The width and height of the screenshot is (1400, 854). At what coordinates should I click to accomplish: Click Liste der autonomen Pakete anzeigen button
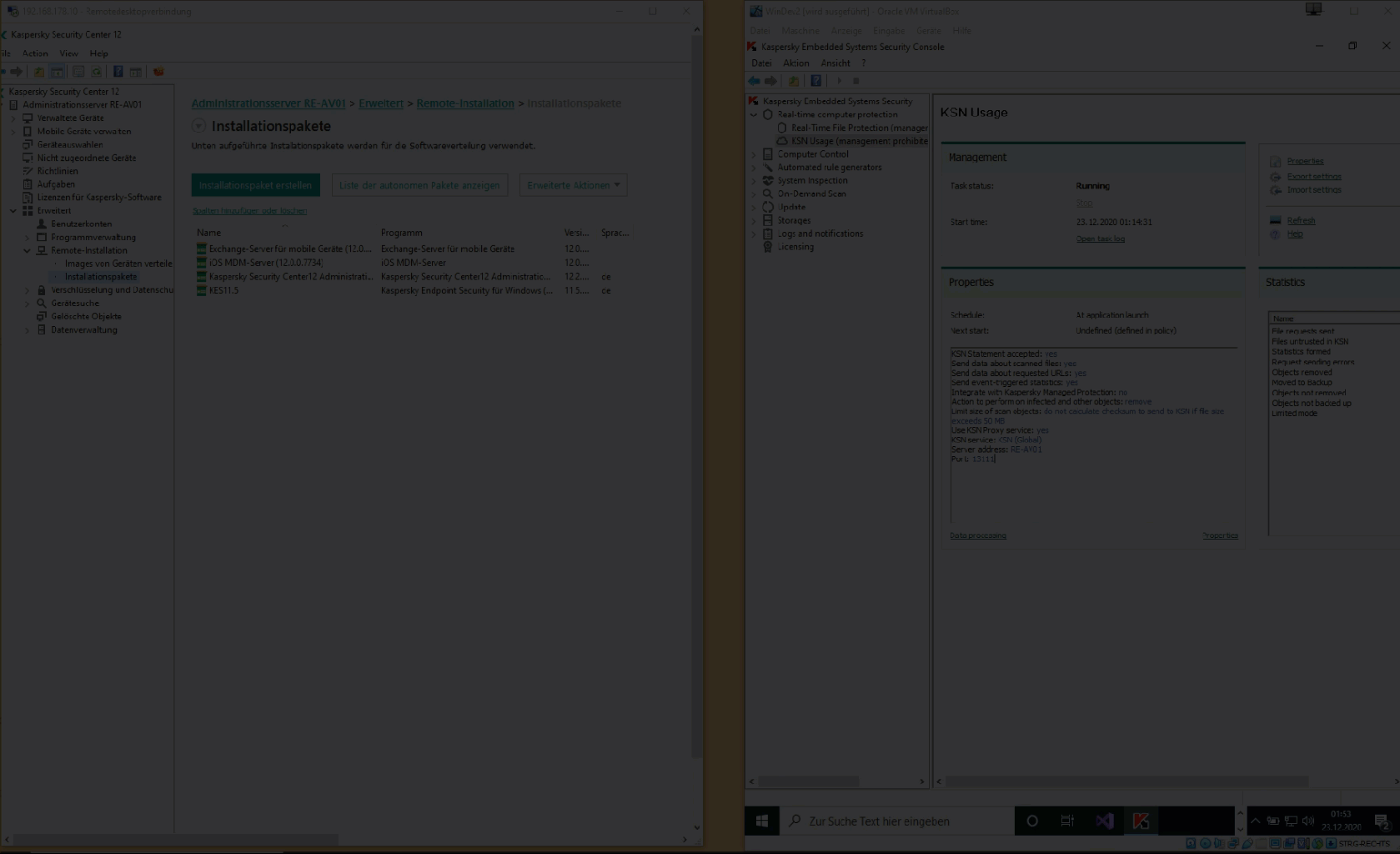click(419, 185)
